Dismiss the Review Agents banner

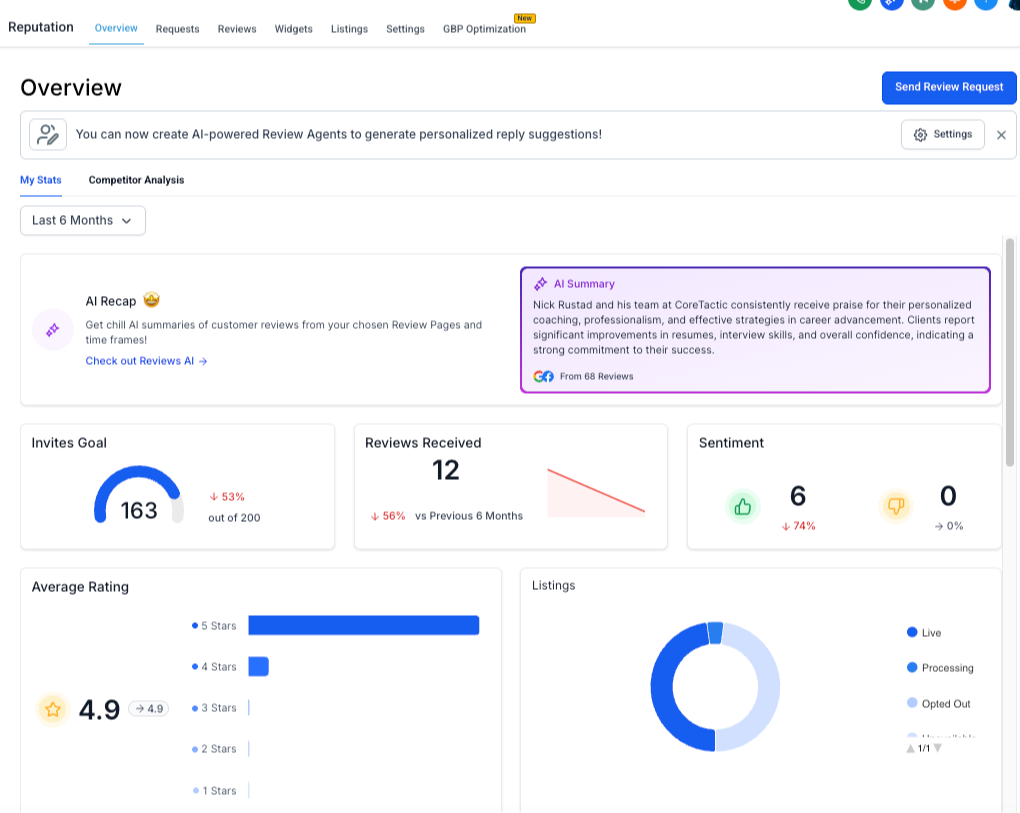[x=1001, y=135]
